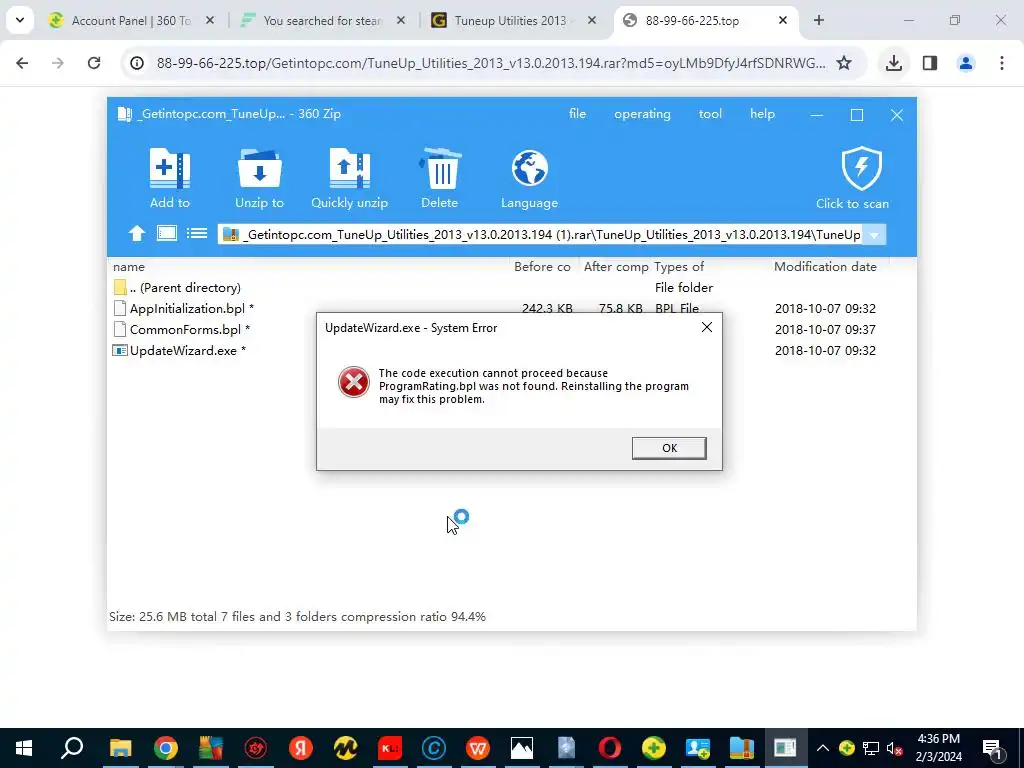1024x768 pixels.
Task: Open Chrome three-dot menu
Action: click(1002, 63)
